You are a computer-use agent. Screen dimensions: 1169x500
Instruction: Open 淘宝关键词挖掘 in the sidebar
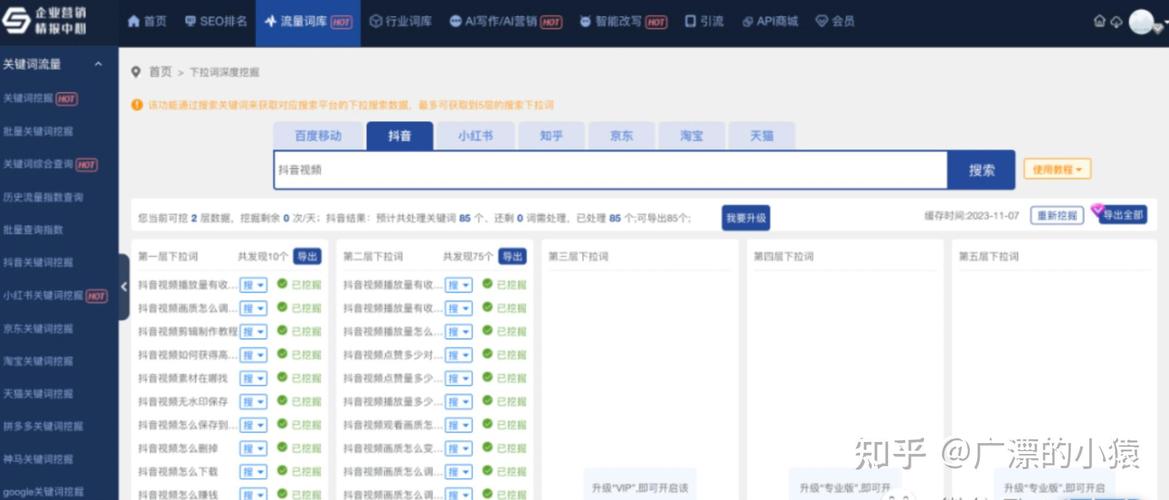[x=38, y=361]
